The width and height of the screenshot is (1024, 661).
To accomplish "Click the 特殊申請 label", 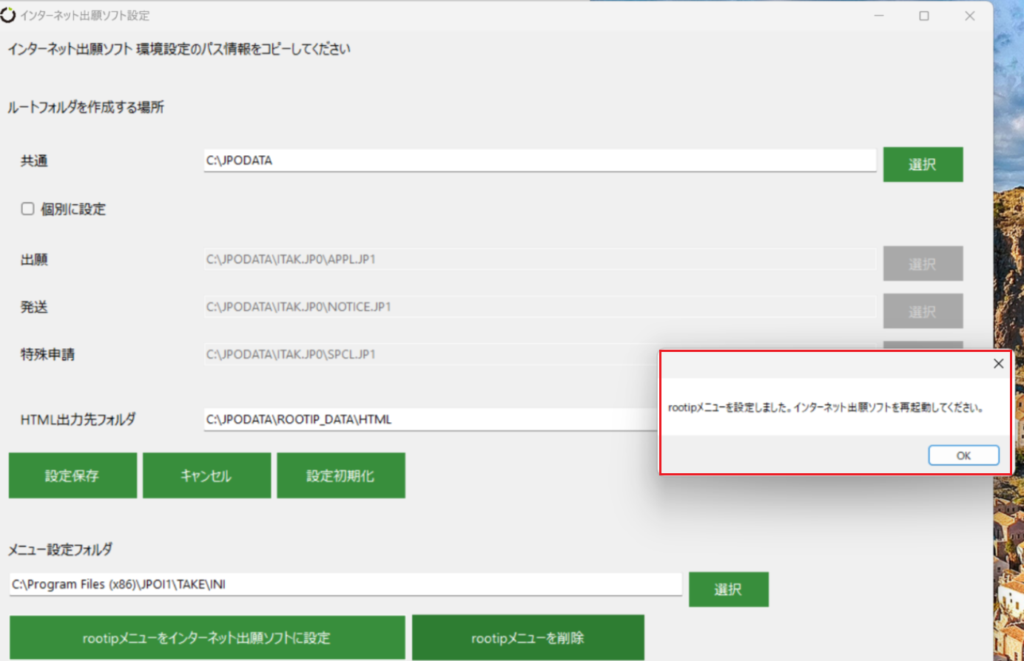I will (x=48, y=355).
